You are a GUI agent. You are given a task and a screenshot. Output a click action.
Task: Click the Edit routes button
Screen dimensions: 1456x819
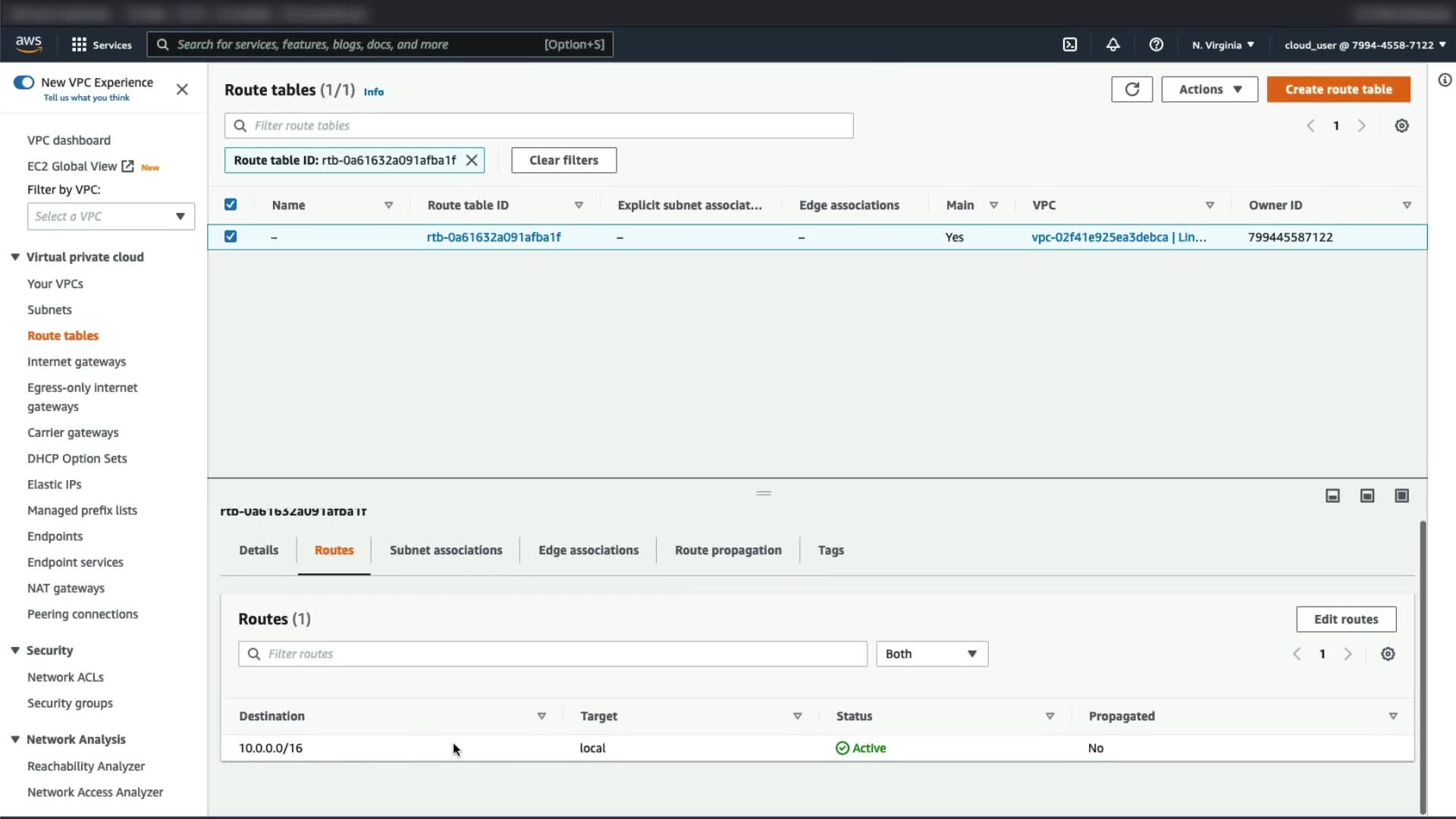1345,619
